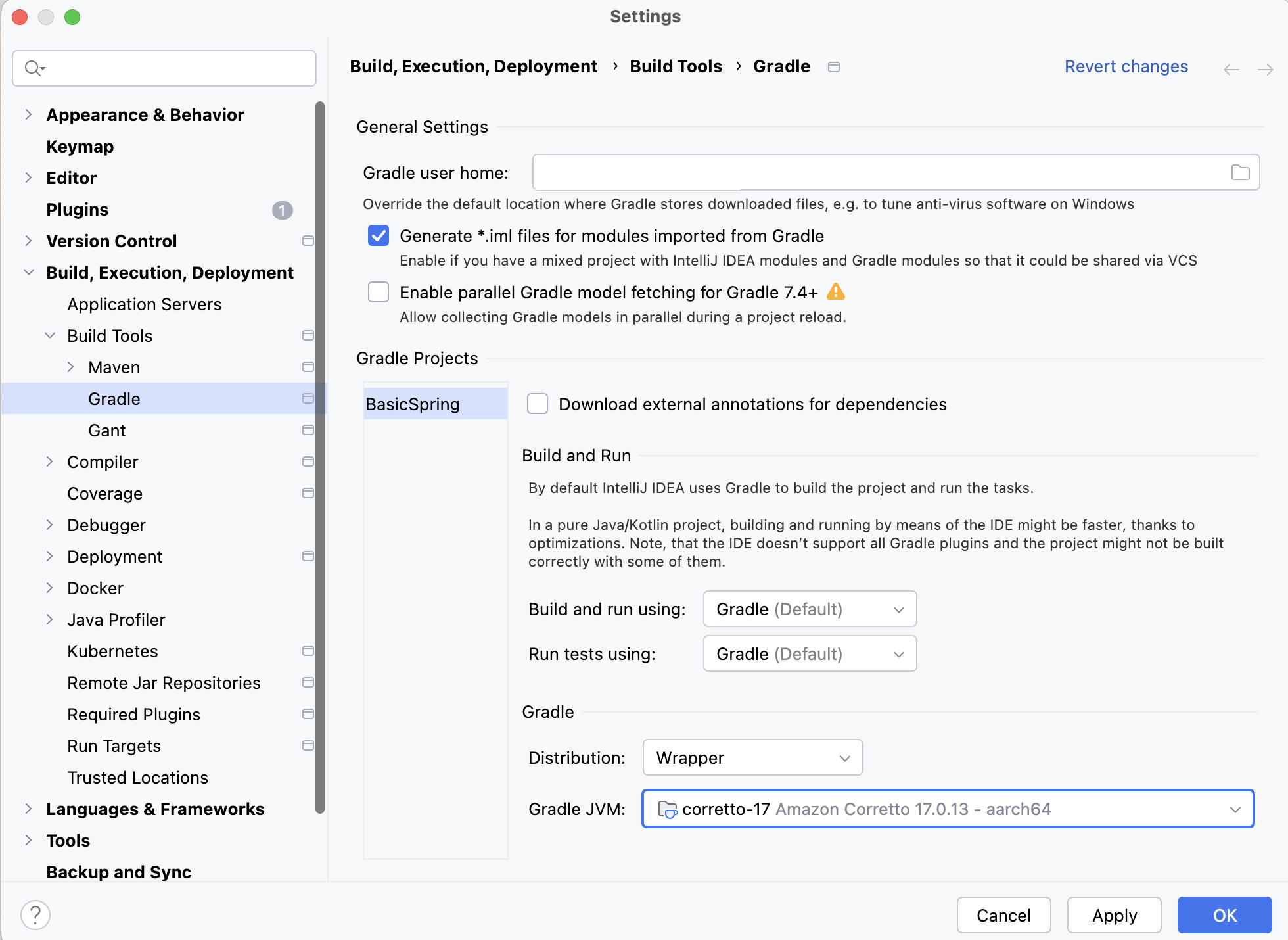The height and width of the screenshot is (940, 1288).
Task: Click the project icon next to Remote Jar Repositories
Action: 308,682
